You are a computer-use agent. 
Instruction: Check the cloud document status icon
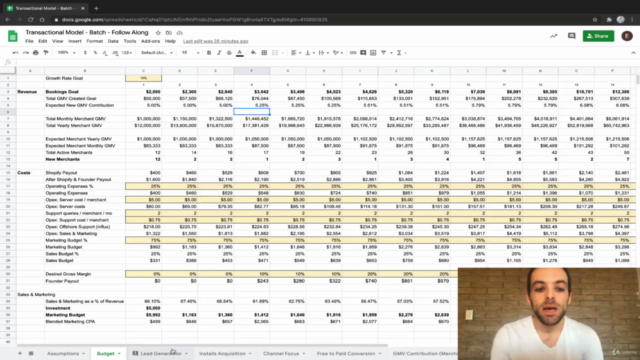[x=180, y=33]
